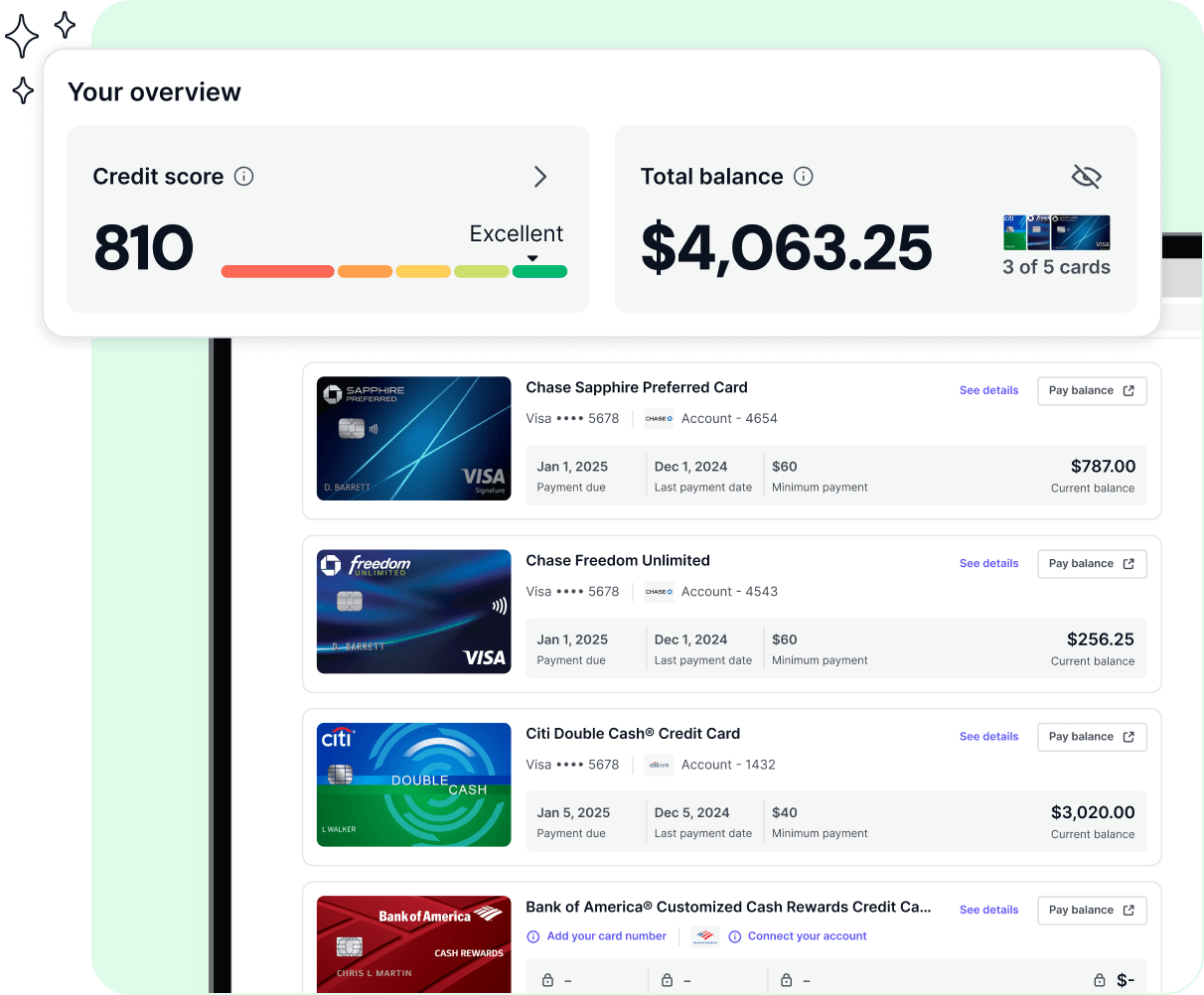1204x995 pixels.
Task: Hide total balance with eye icon
Action: tap(1086, 177)
